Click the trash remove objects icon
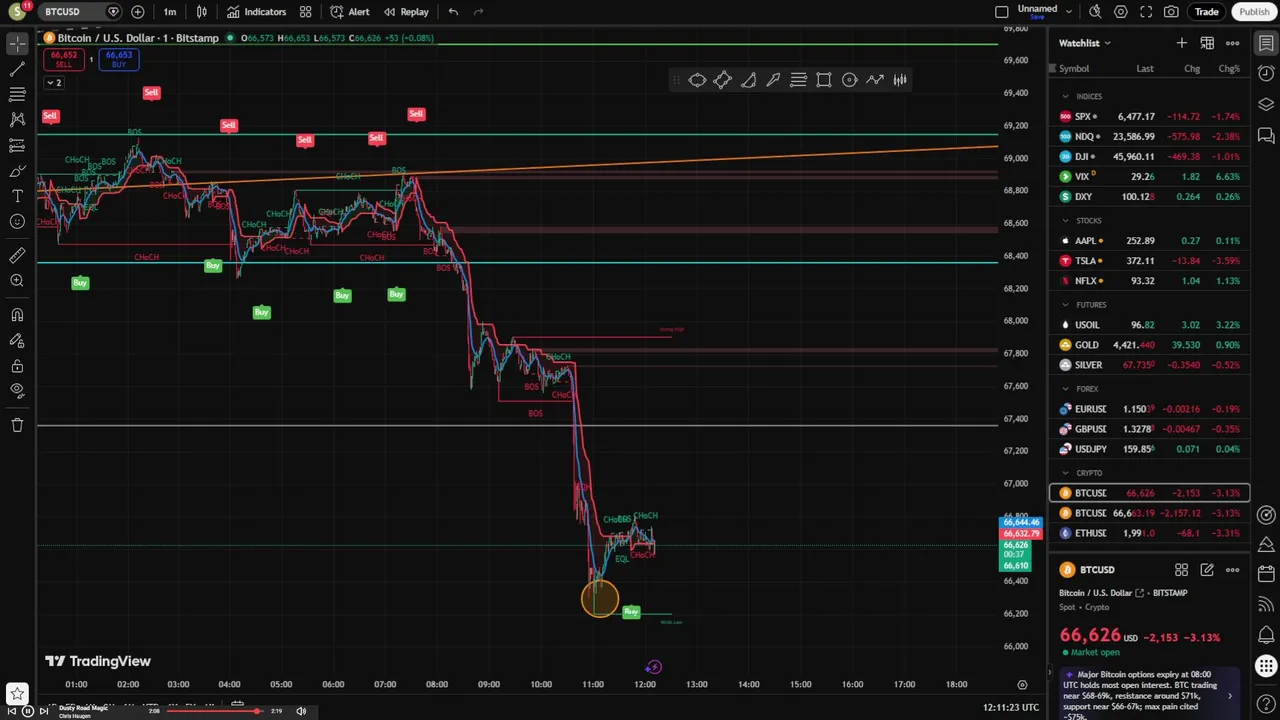 [17, 425]
